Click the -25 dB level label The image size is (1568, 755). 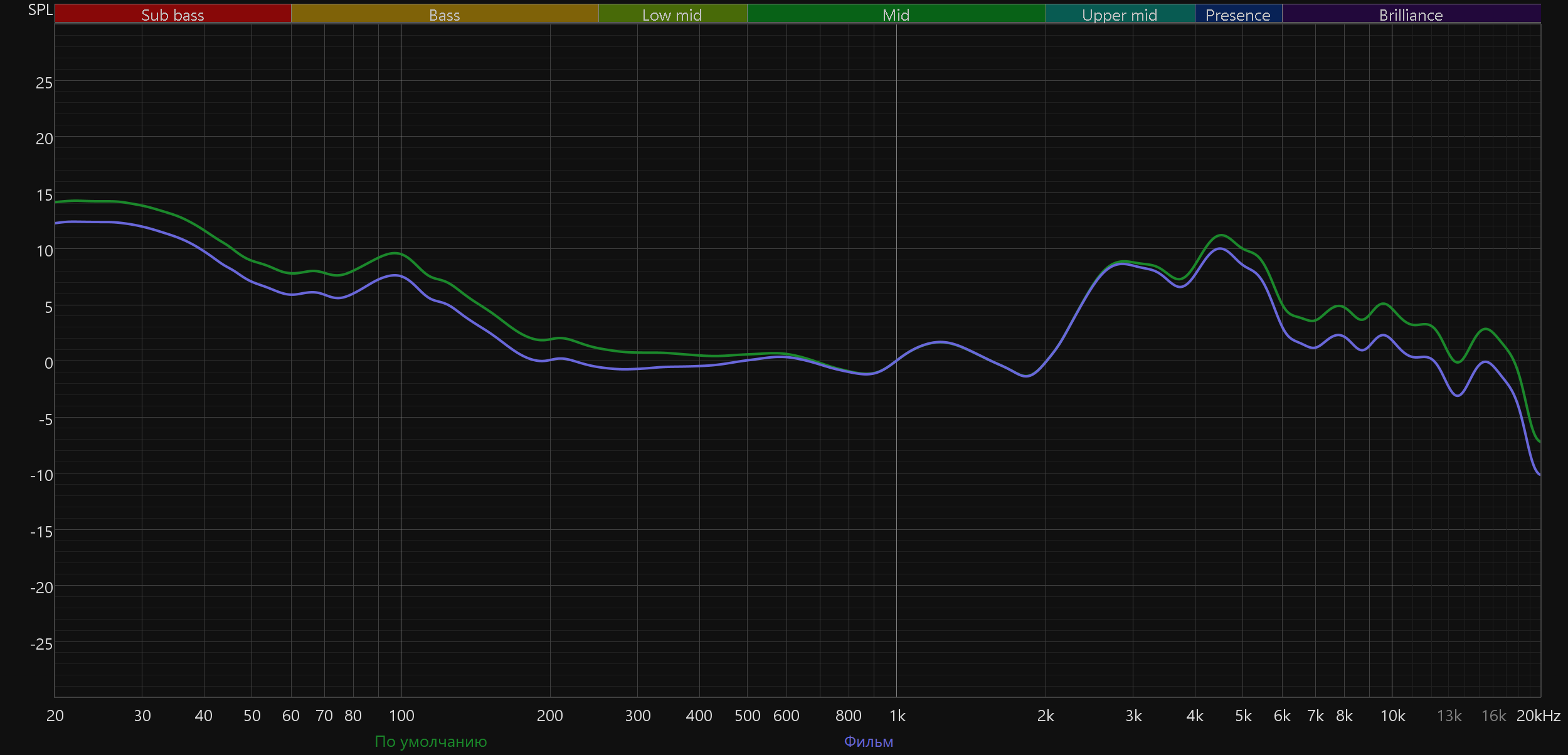point(41,644)
